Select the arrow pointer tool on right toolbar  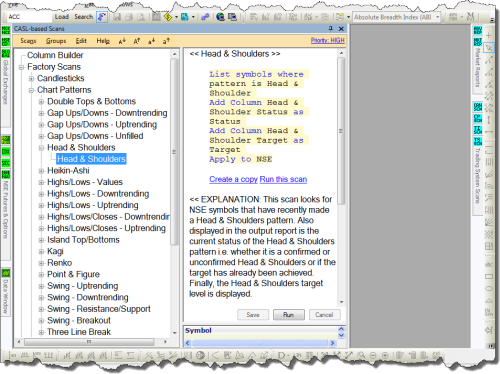(489, 48)
